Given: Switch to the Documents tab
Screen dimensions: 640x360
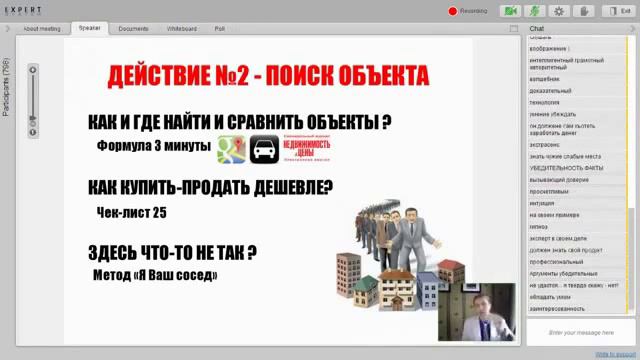Looking at the screenshot, I should pyautogui.click(x=133, y=29).
